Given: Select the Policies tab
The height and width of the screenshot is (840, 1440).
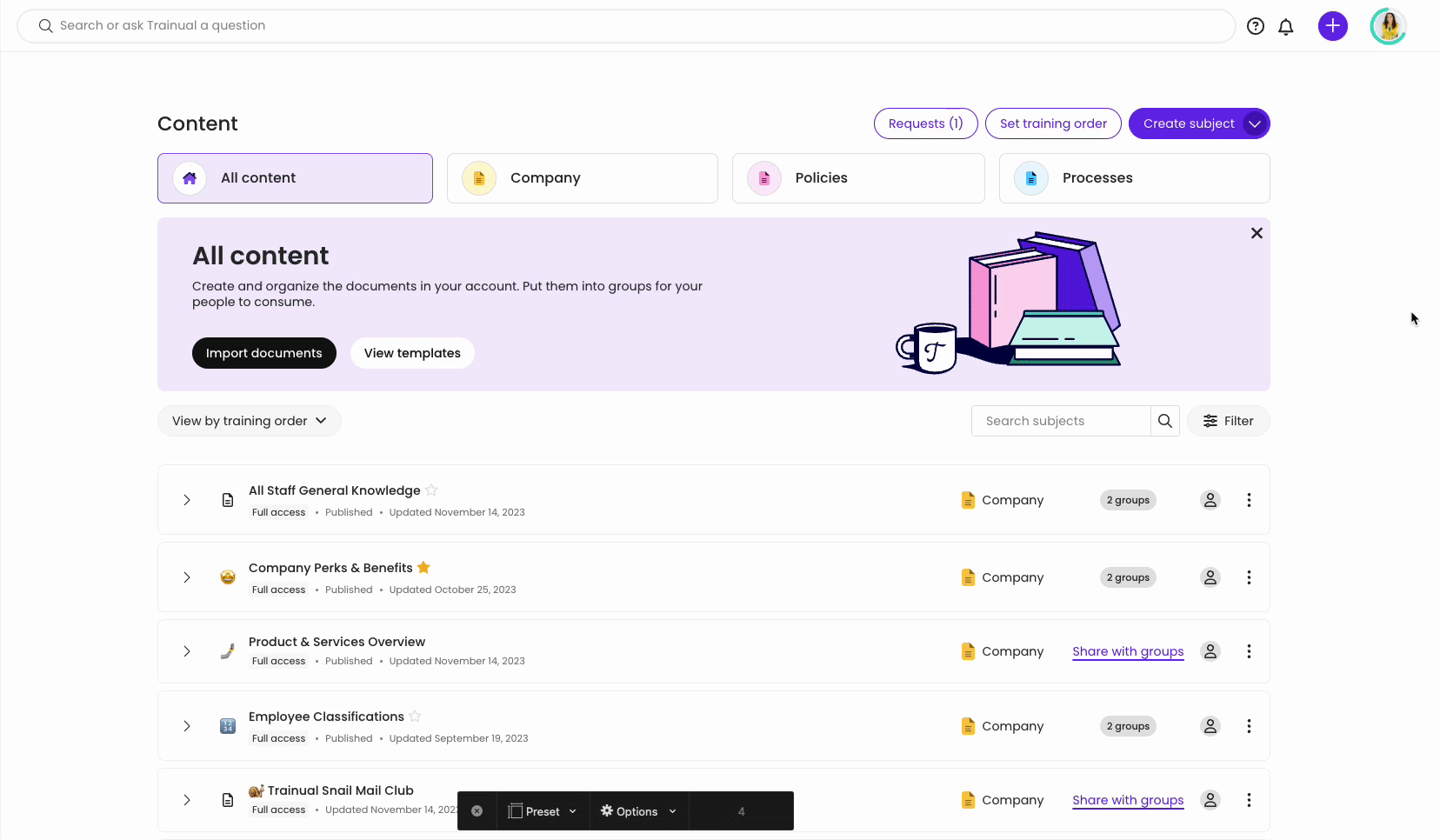Looking at the screenshot, I should click(858, 178).
